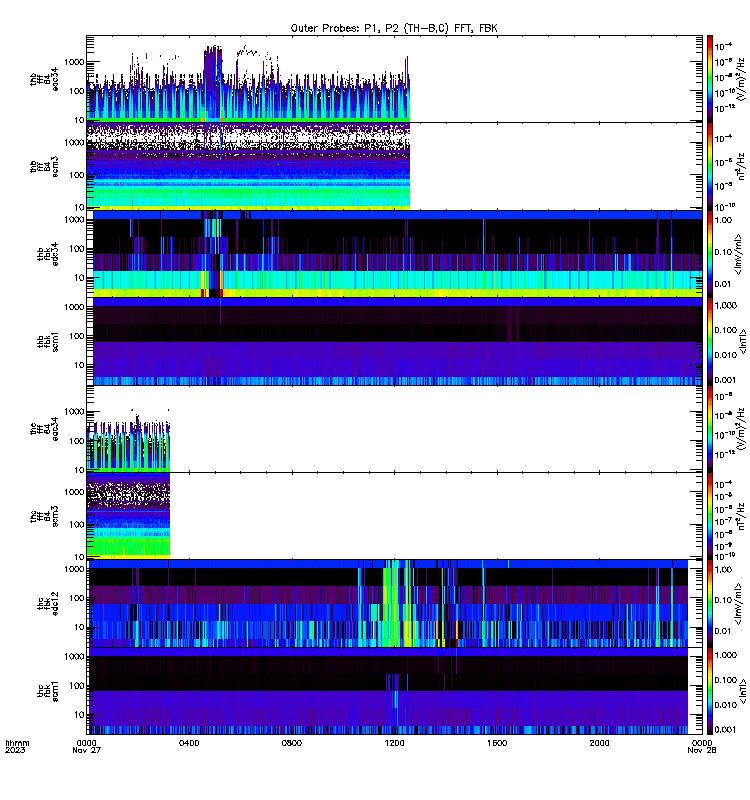Click the "thb fff 64 scm3" y-axis label
This screenshot has height=800, width=750.
coord(44,166)
